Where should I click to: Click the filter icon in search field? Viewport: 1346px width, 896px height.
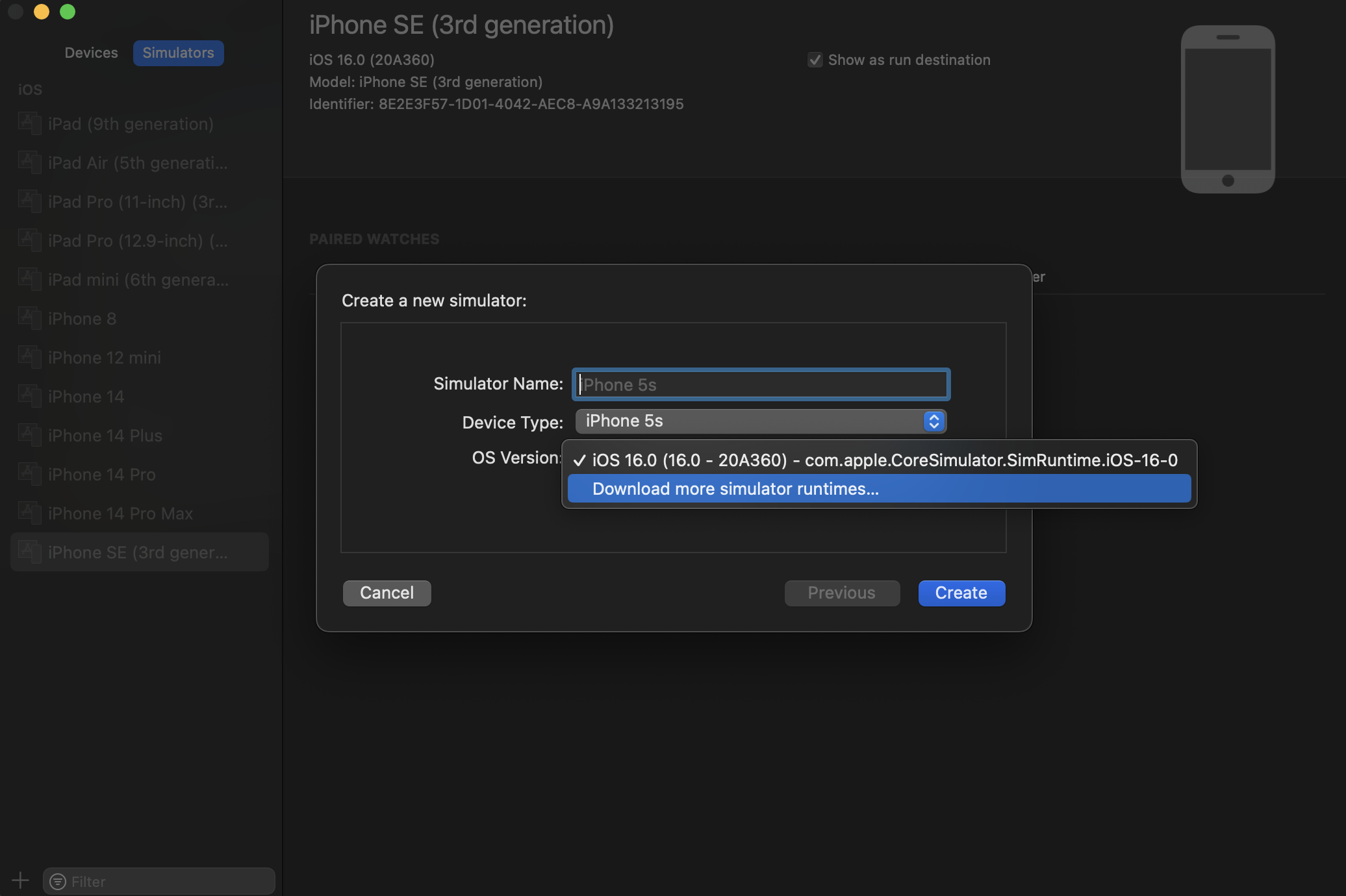(x=58, y=881)
